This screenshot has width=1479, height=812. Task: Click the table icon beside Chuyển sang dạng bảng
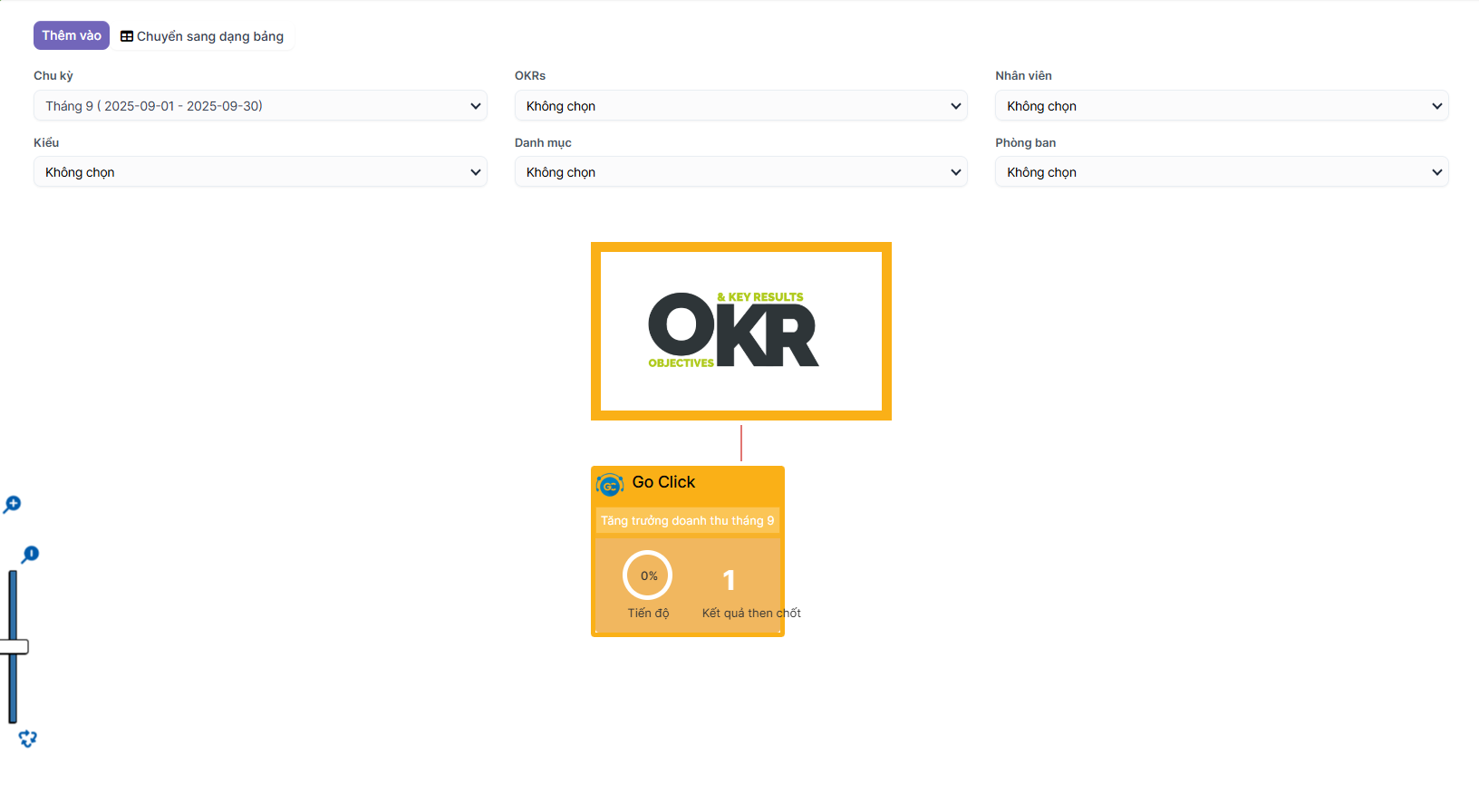(x=127, y=36)
